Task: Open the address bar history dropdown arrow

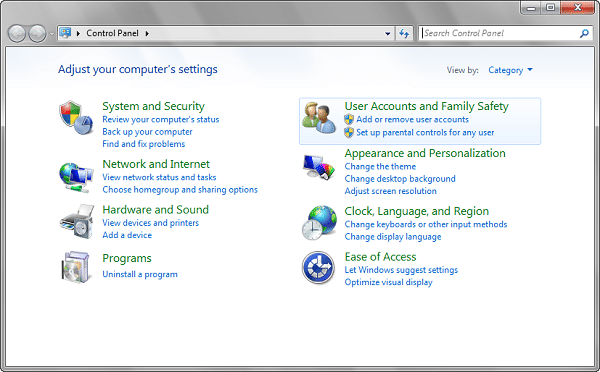Action: tap(388, 33)
